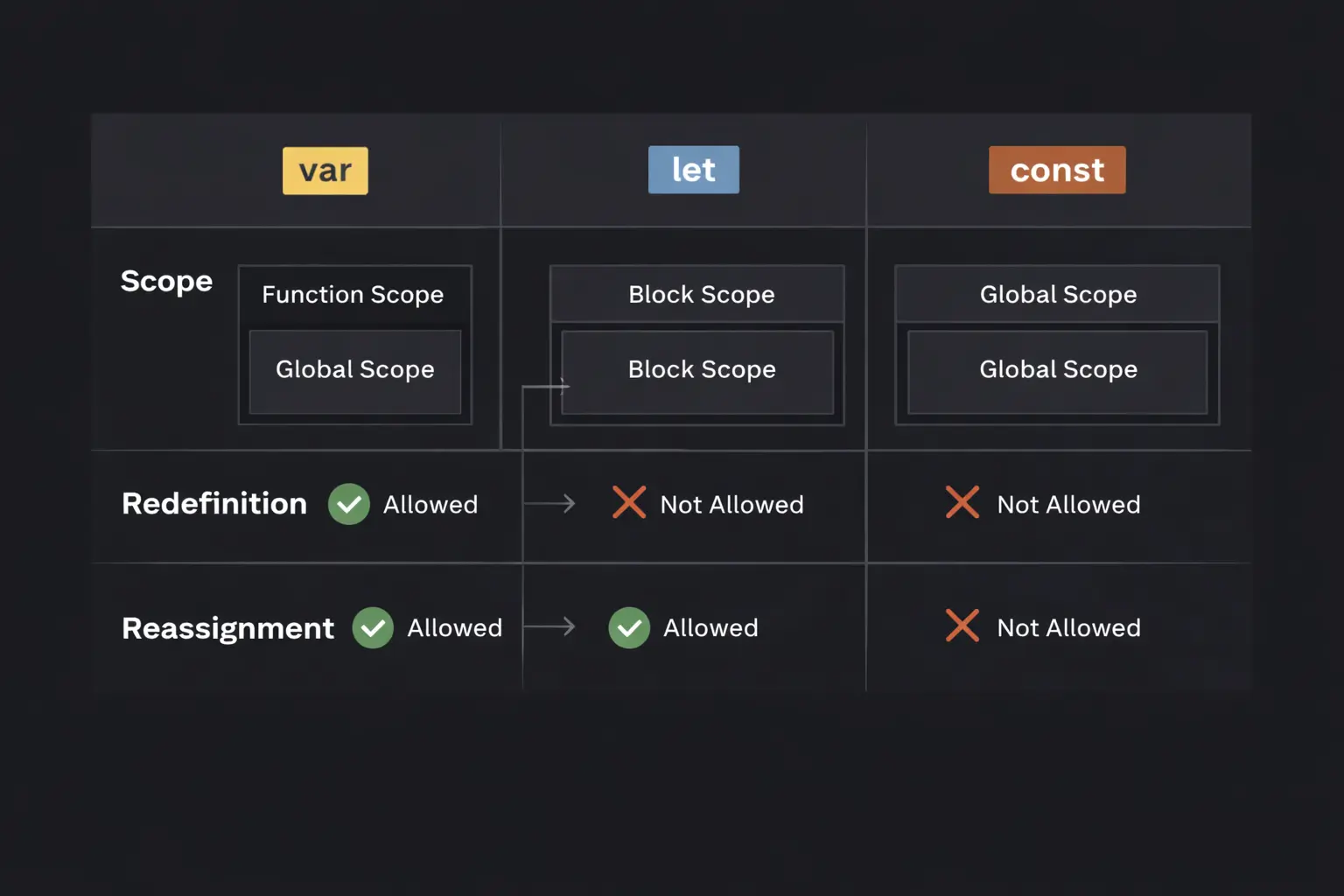The width and height of the screenshot is (1344, 896).
Task: Select the const header badge
Action: point(1057,170)
